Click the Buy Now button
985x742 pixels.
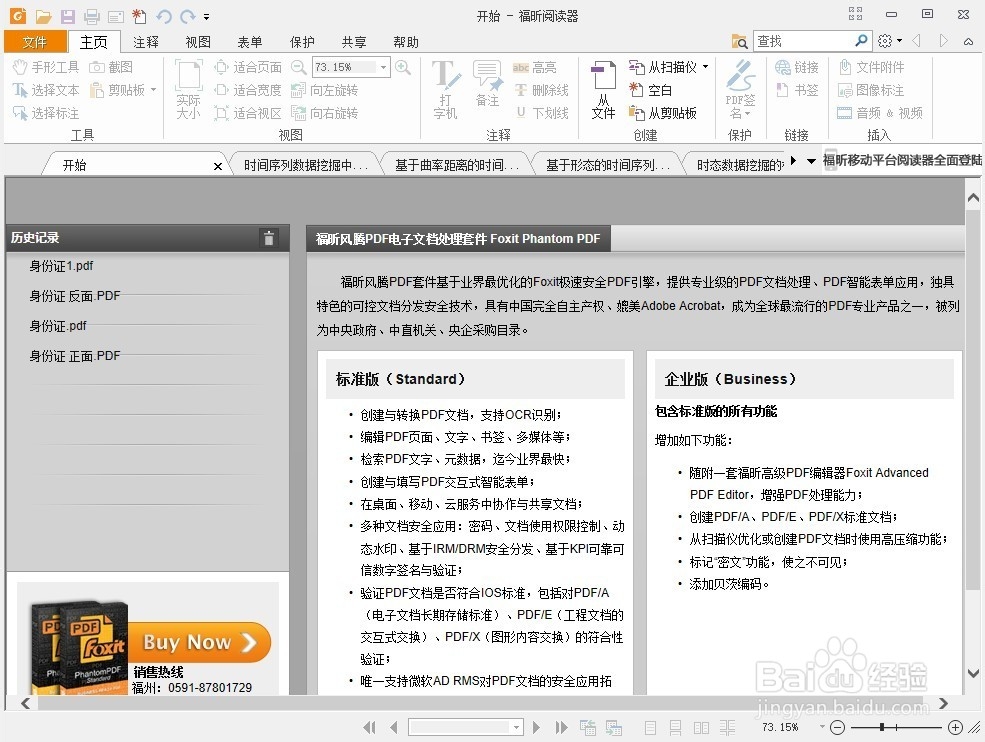click(199, 641)
